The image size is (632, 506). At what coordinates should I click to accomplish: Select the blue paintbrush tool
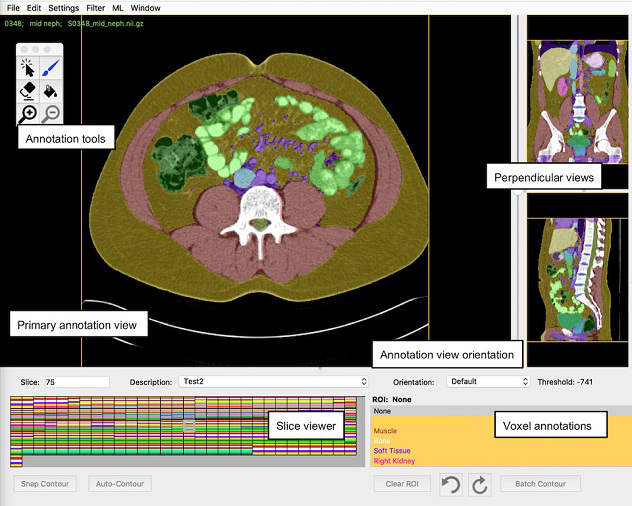[x=51, y=67]
